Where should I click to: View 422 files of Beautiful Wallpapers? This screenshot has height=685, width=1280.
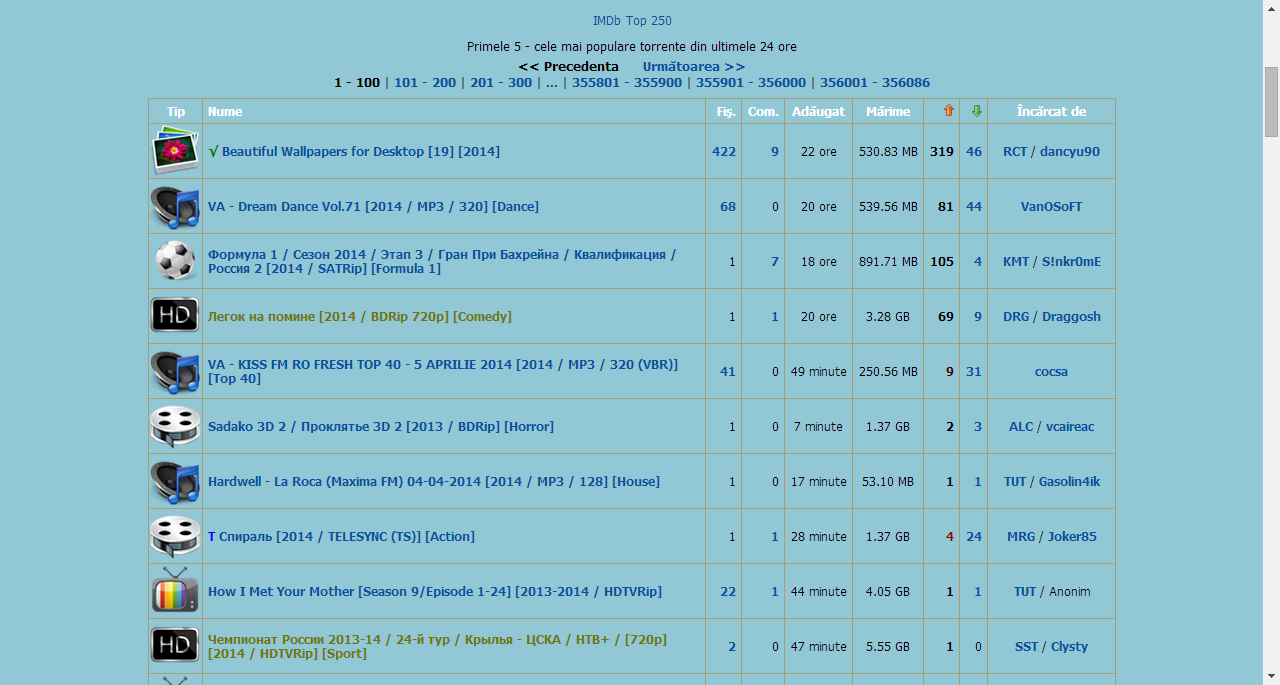tap(724, 151)
